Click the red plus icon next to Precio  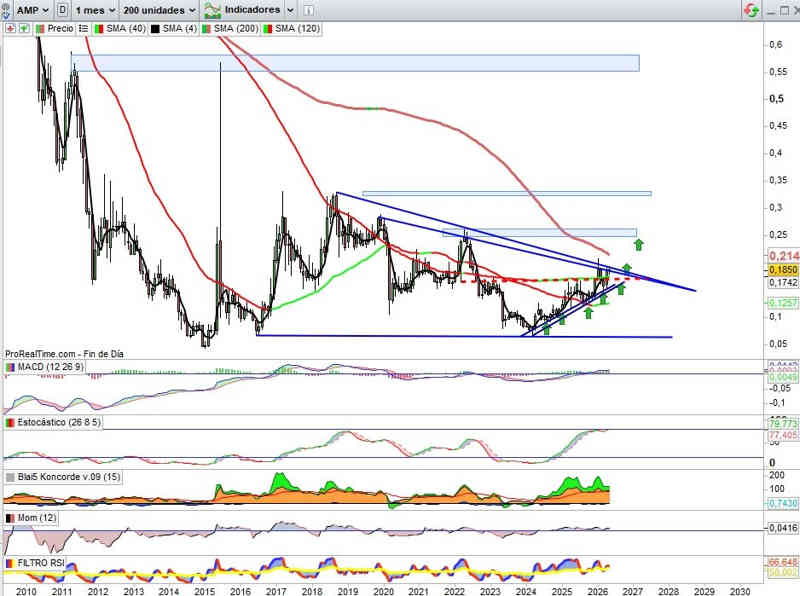click(x=10, y=29)
